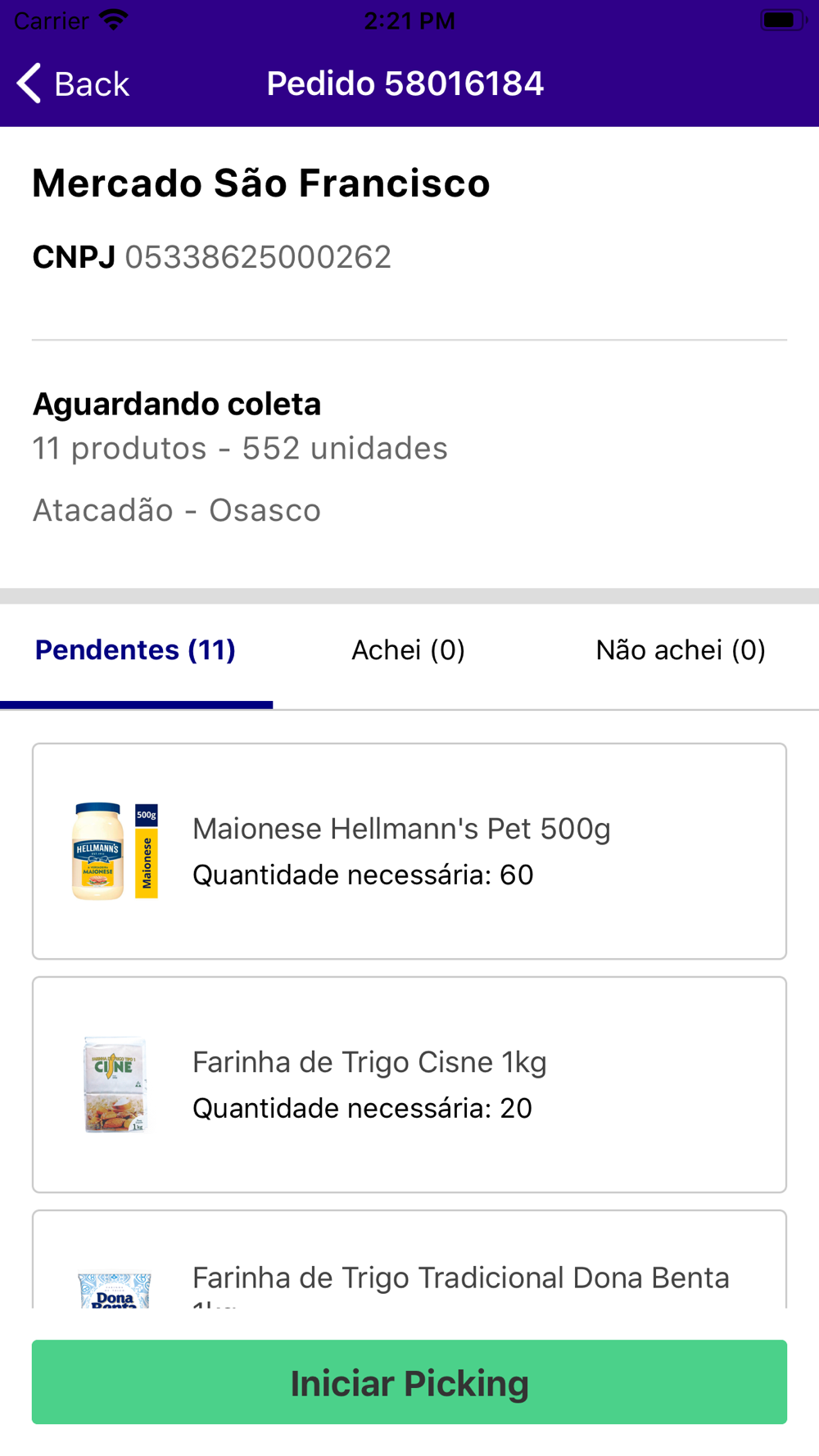
Task: Open Farinha de Trigo Tradicional Dona Benta item
Action: click(x=460, y=1277)
